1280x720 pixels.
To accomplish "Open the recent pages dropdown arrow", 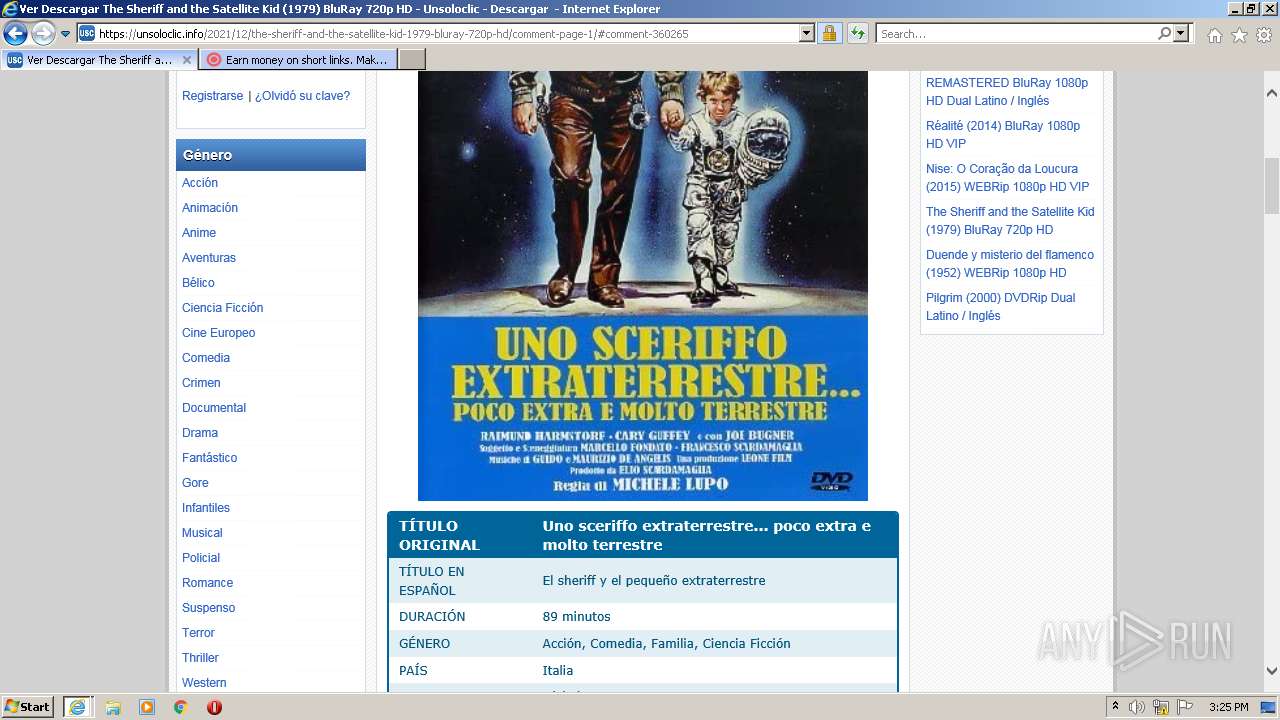I will (x=66, y=34).
